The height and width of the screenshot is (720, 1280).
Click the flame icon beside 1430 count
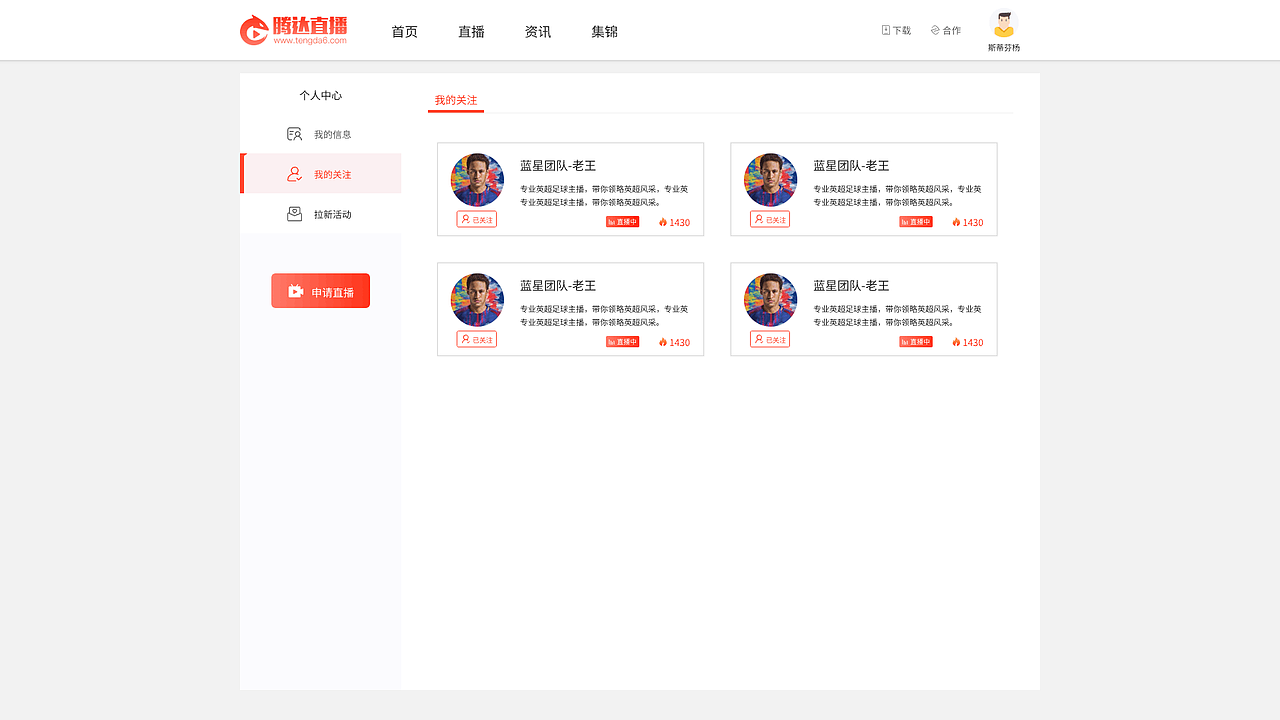661,222
